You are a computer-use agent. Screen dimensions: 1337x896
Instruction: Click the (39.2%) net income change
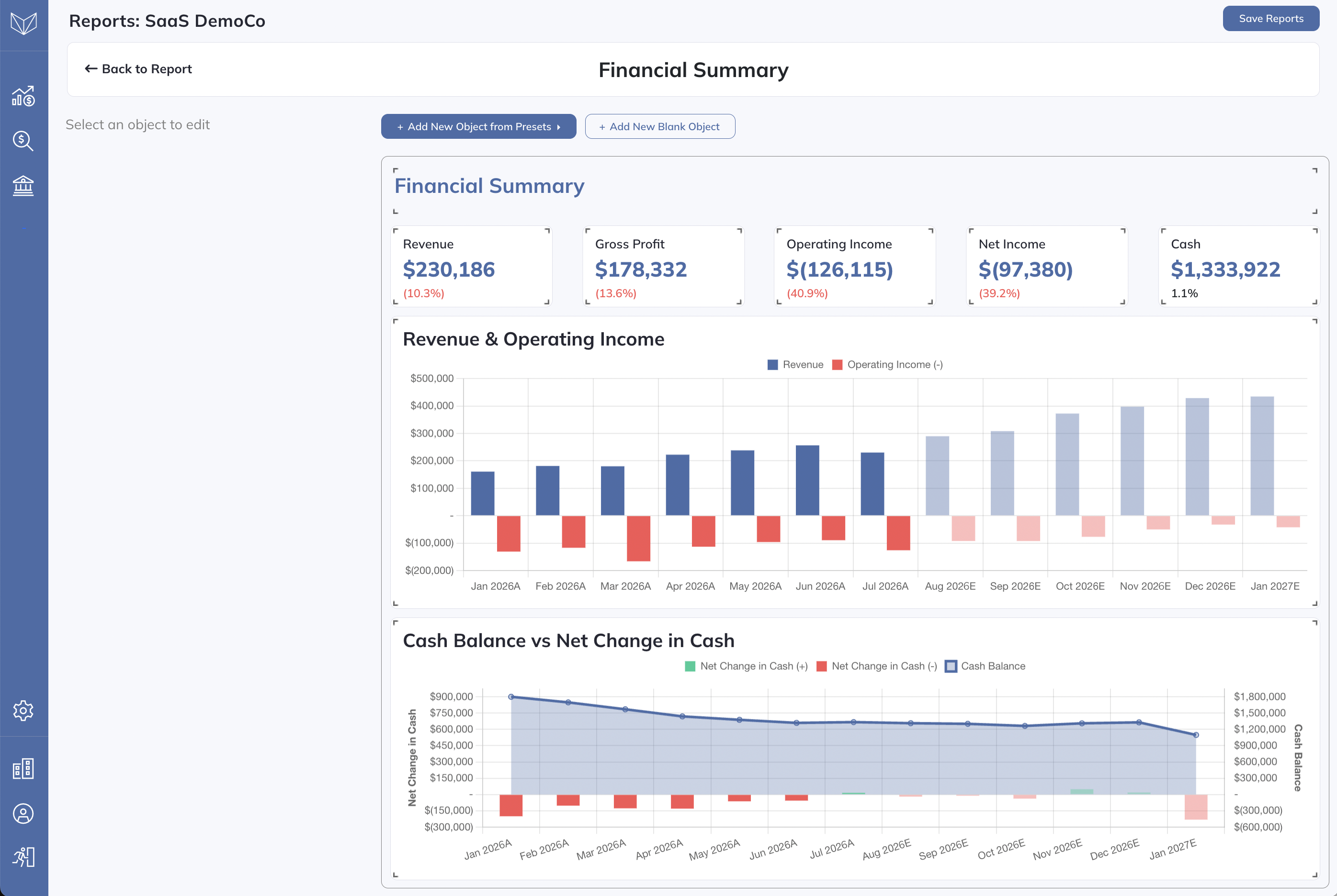pos(999,293)
